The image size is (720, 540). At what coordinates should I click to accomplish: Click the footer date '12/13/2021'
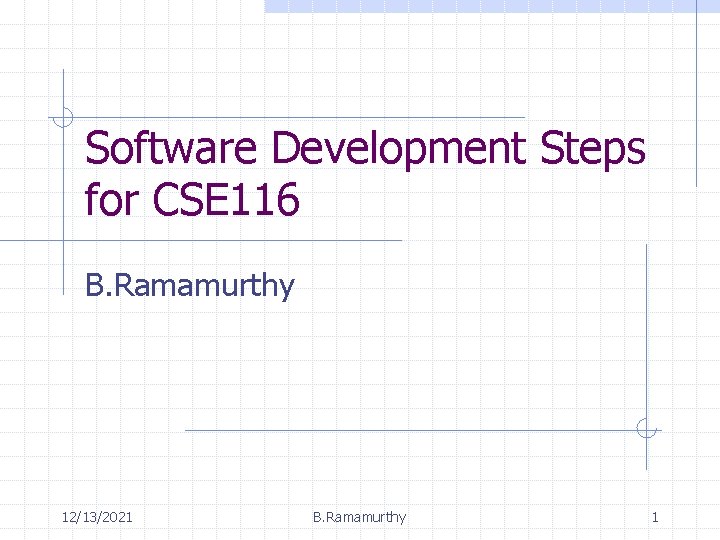click(97, 518)
